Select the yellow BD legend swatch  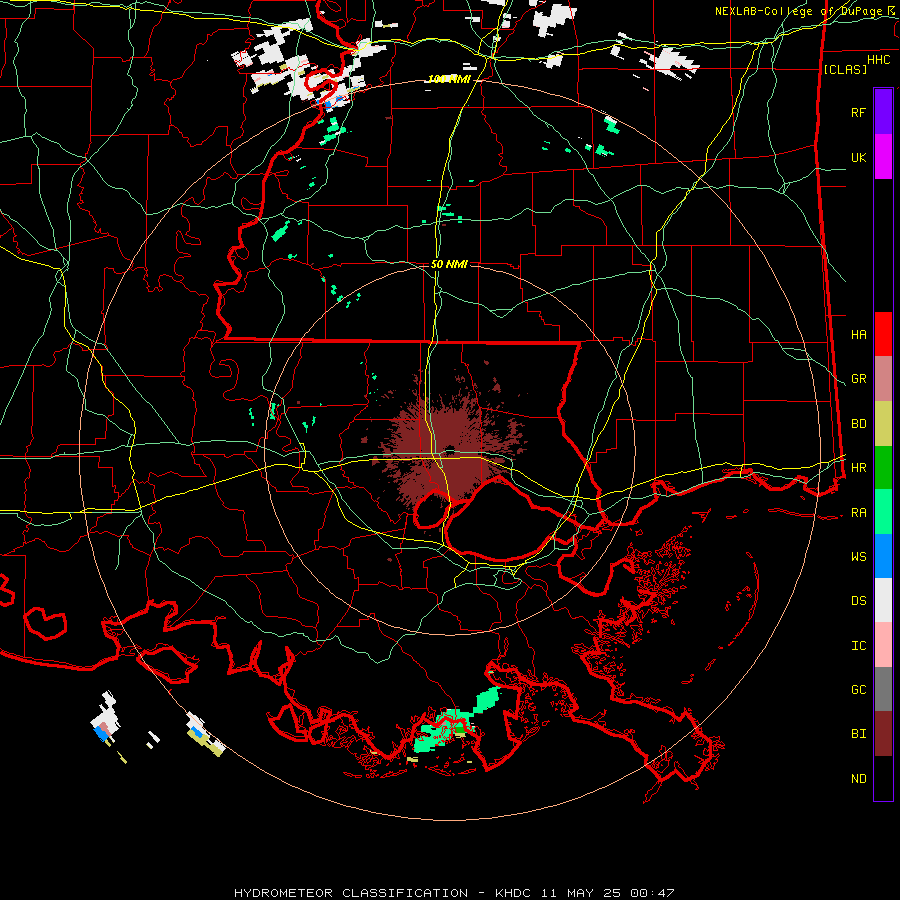click(883, 424)
